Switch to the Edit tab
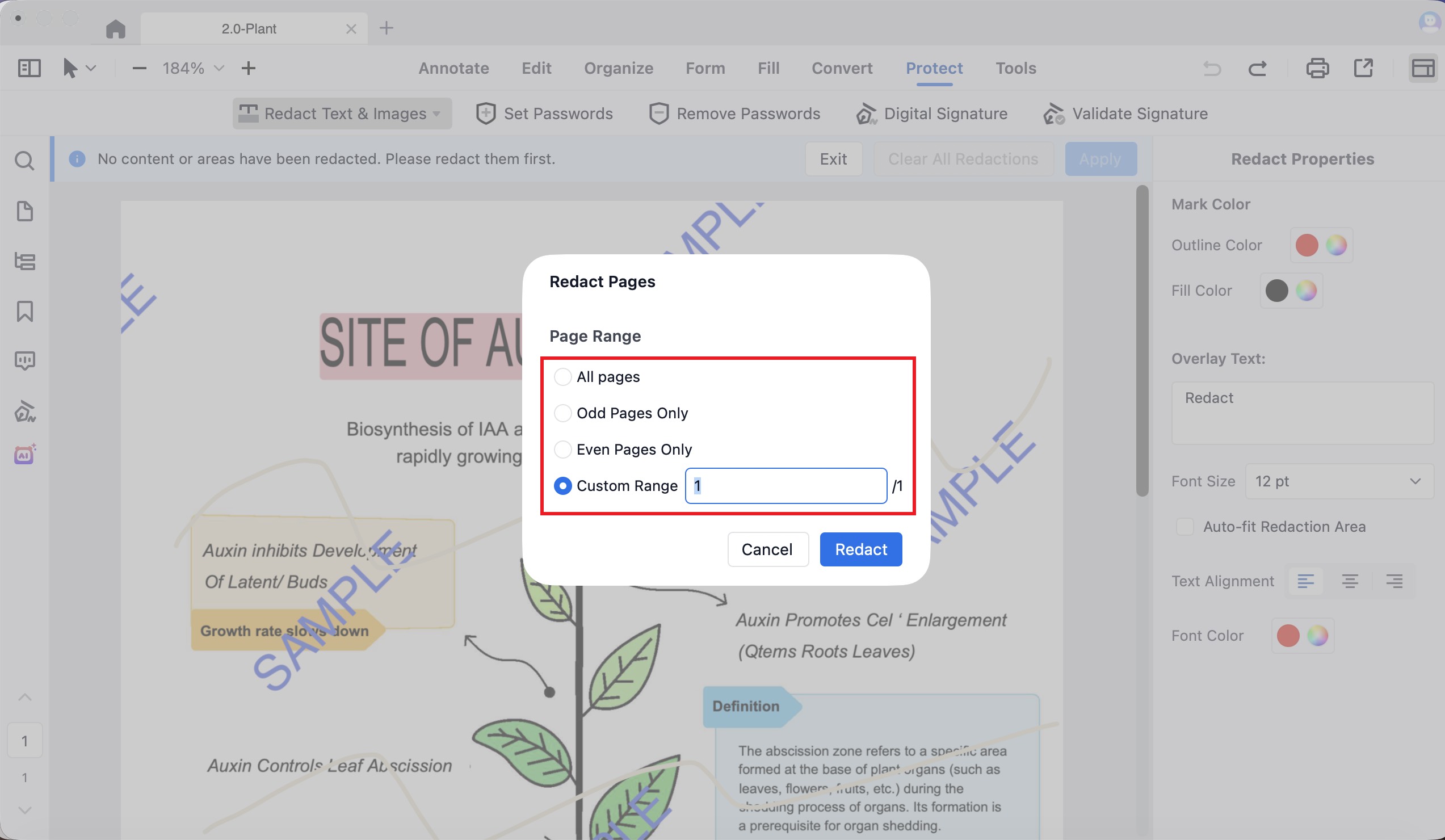The image size is (1445, 840). tap(536, 68)
